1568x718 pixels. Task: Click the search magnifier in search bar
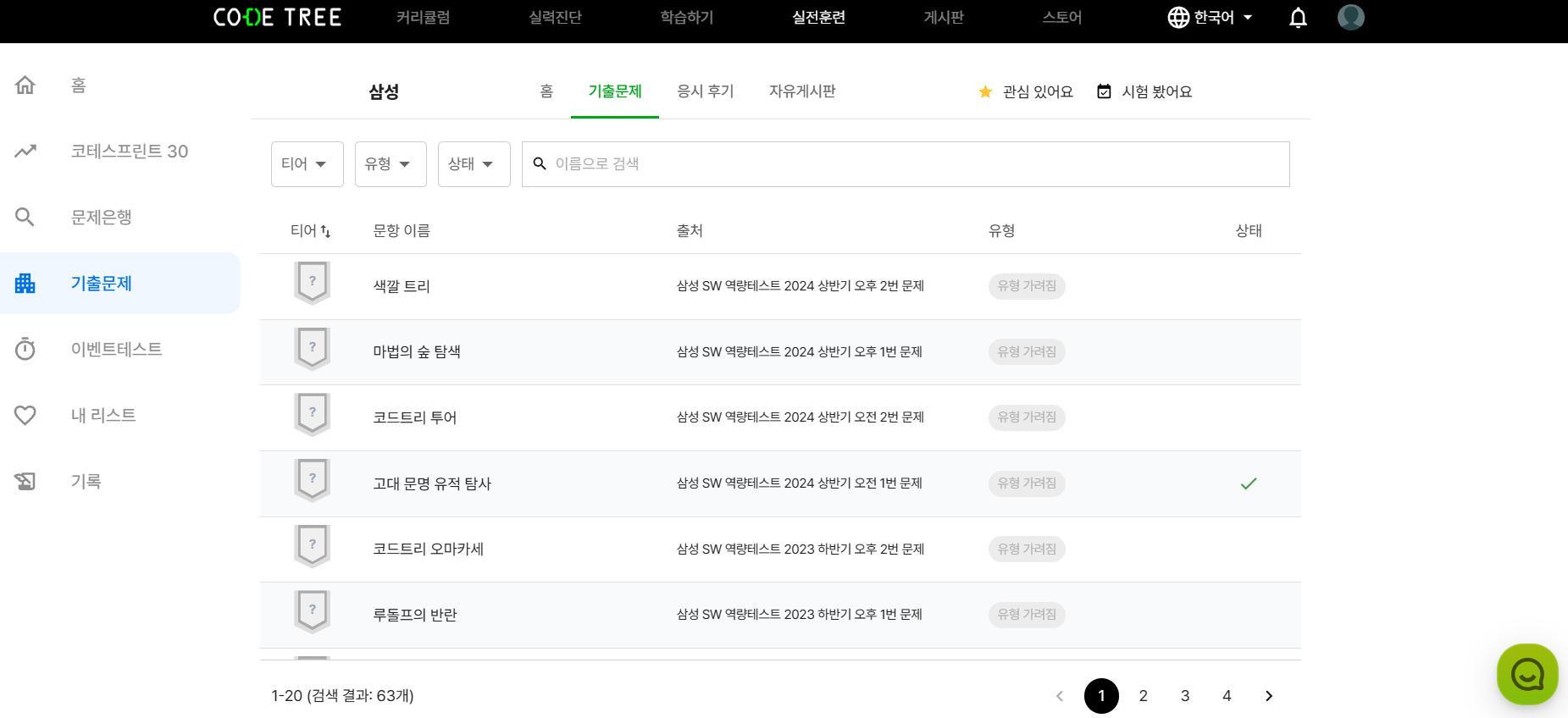coord(540,163)
